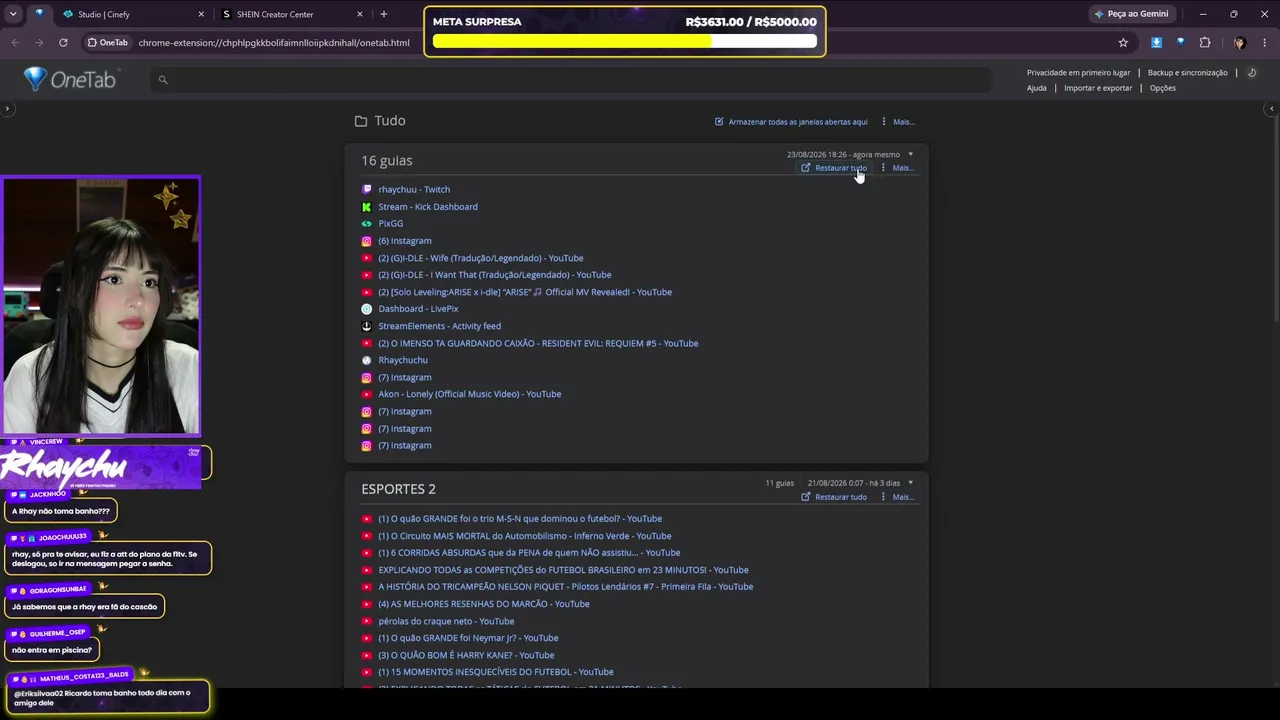Screen dimensions: 1280x720
Task: Open Mais menu for 16 guias group
Action: 898,168
